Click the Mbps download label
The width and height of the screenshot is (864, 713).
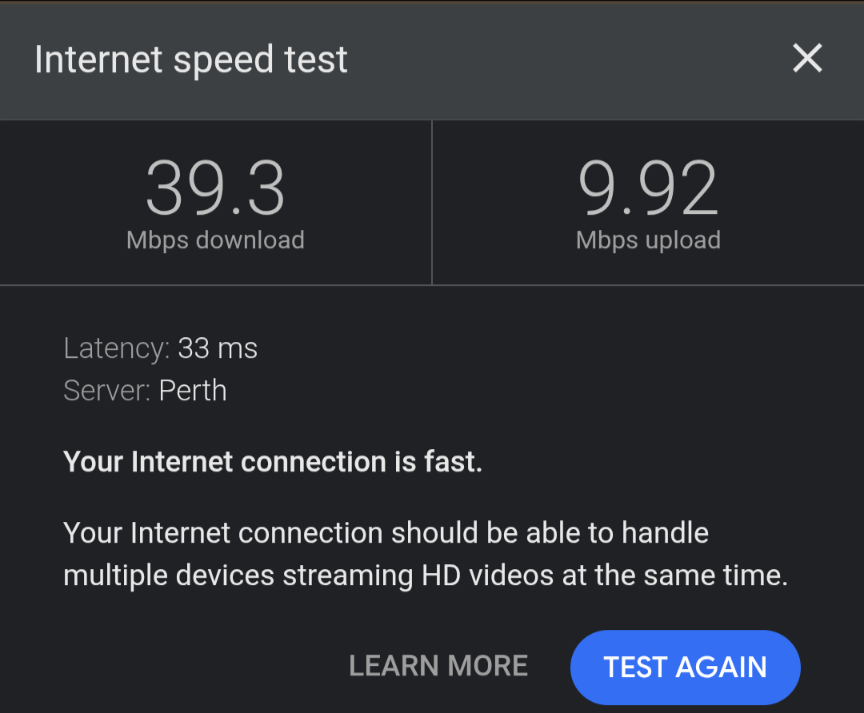[x=215, y=240]
